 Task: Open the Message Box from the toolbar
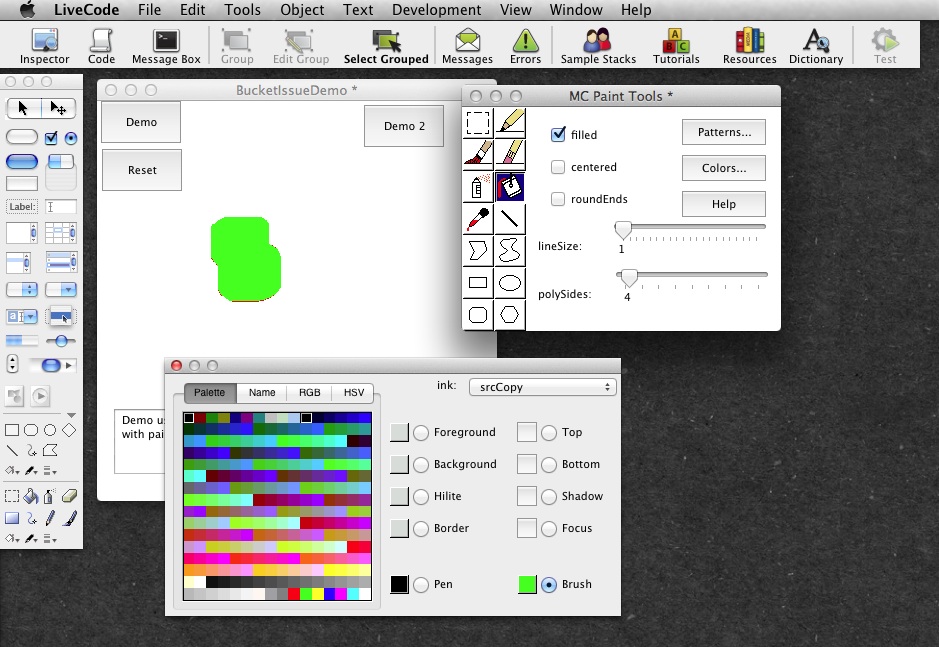pos(166,46)
